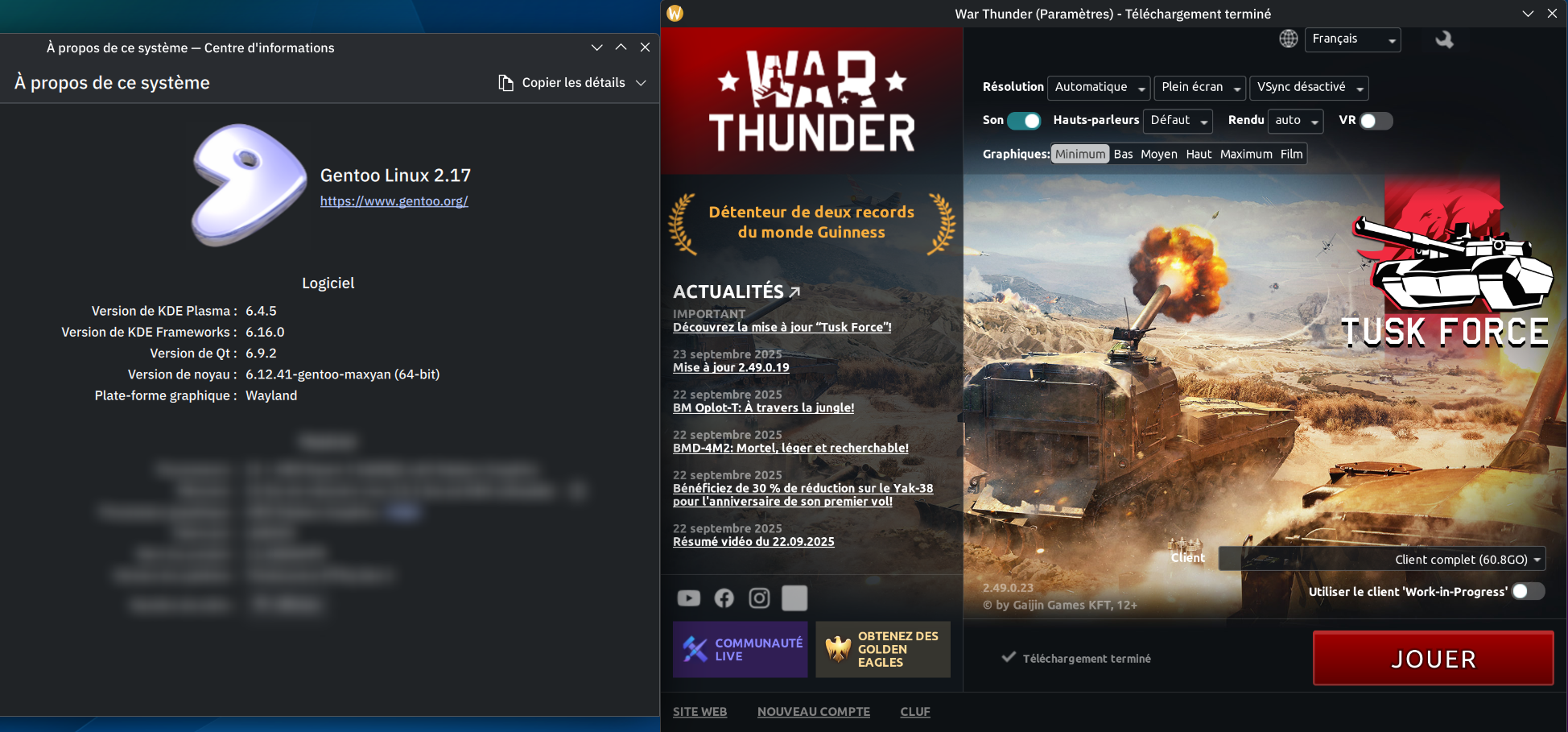Select Bas graphics preset

[1123, 154]
